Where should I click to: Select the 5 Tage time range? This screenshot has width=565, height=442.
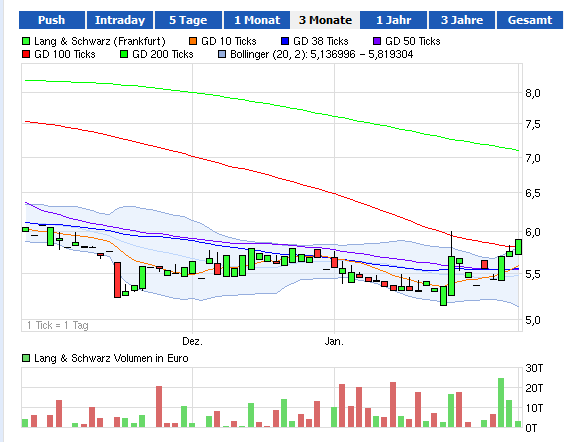(188, 20)
